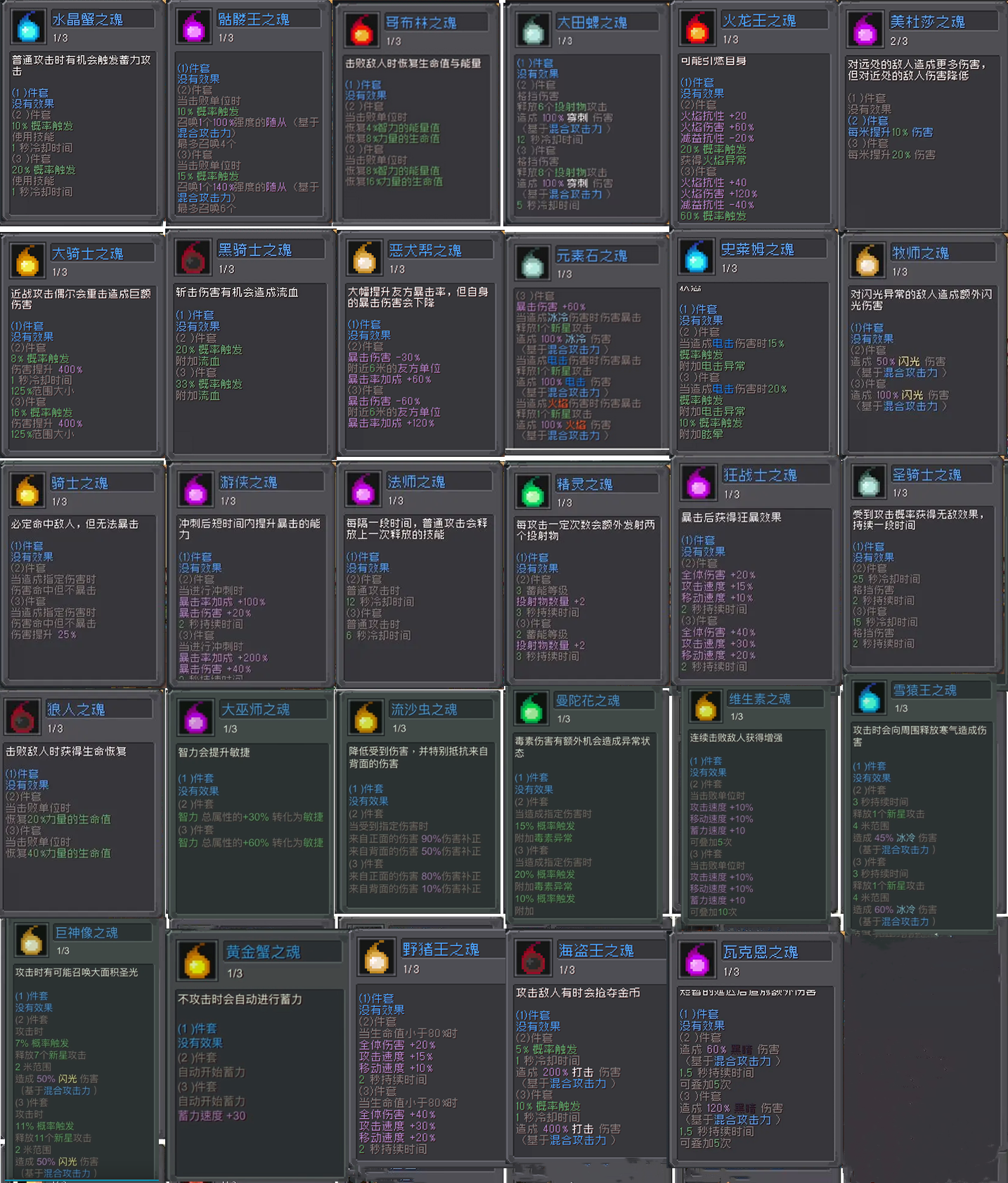Select the 瓦克恩之魂 title label
The height and width of the screenshot is (1183, 1008).
pos(761,952)
